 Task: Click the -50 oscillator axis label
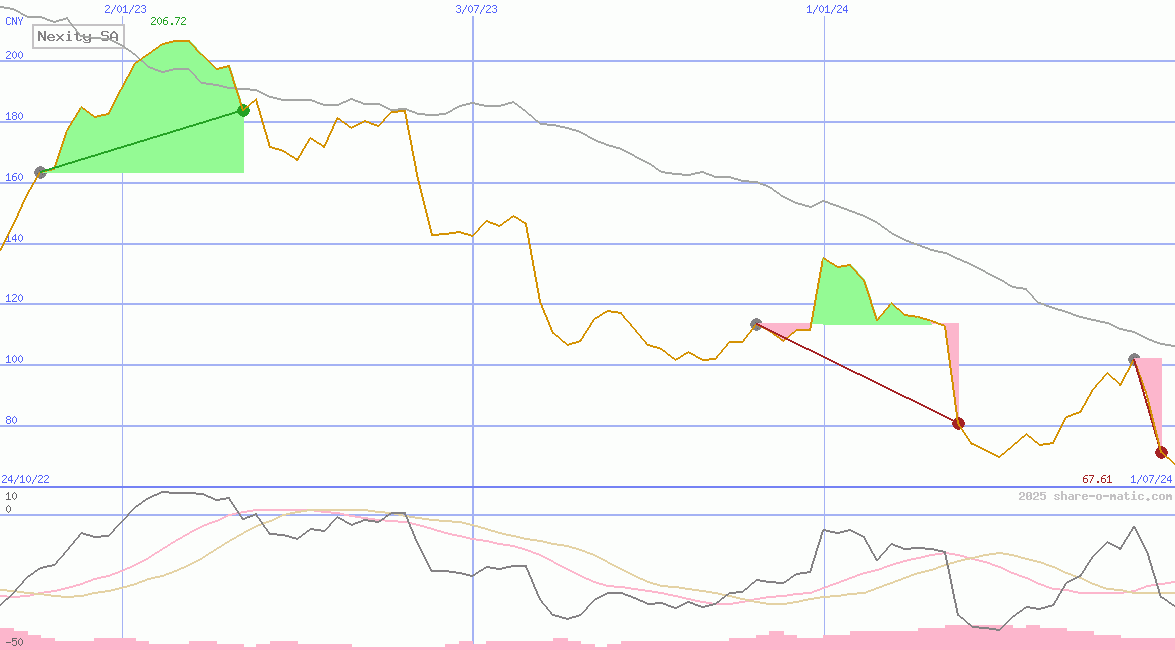pos(14,641)
